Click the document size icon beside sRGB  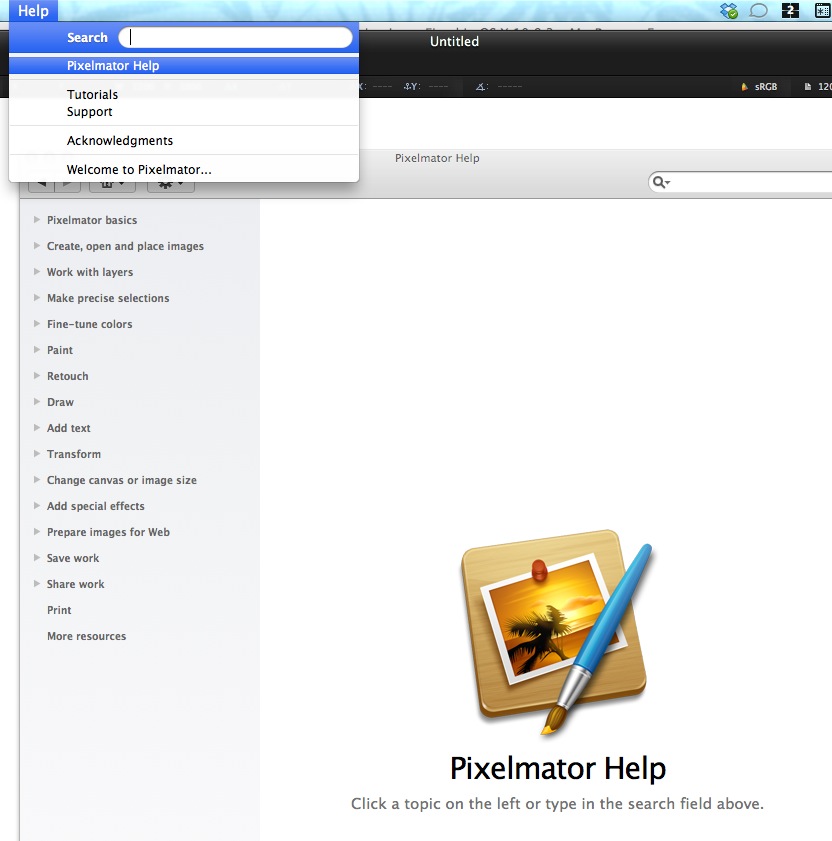808,86
